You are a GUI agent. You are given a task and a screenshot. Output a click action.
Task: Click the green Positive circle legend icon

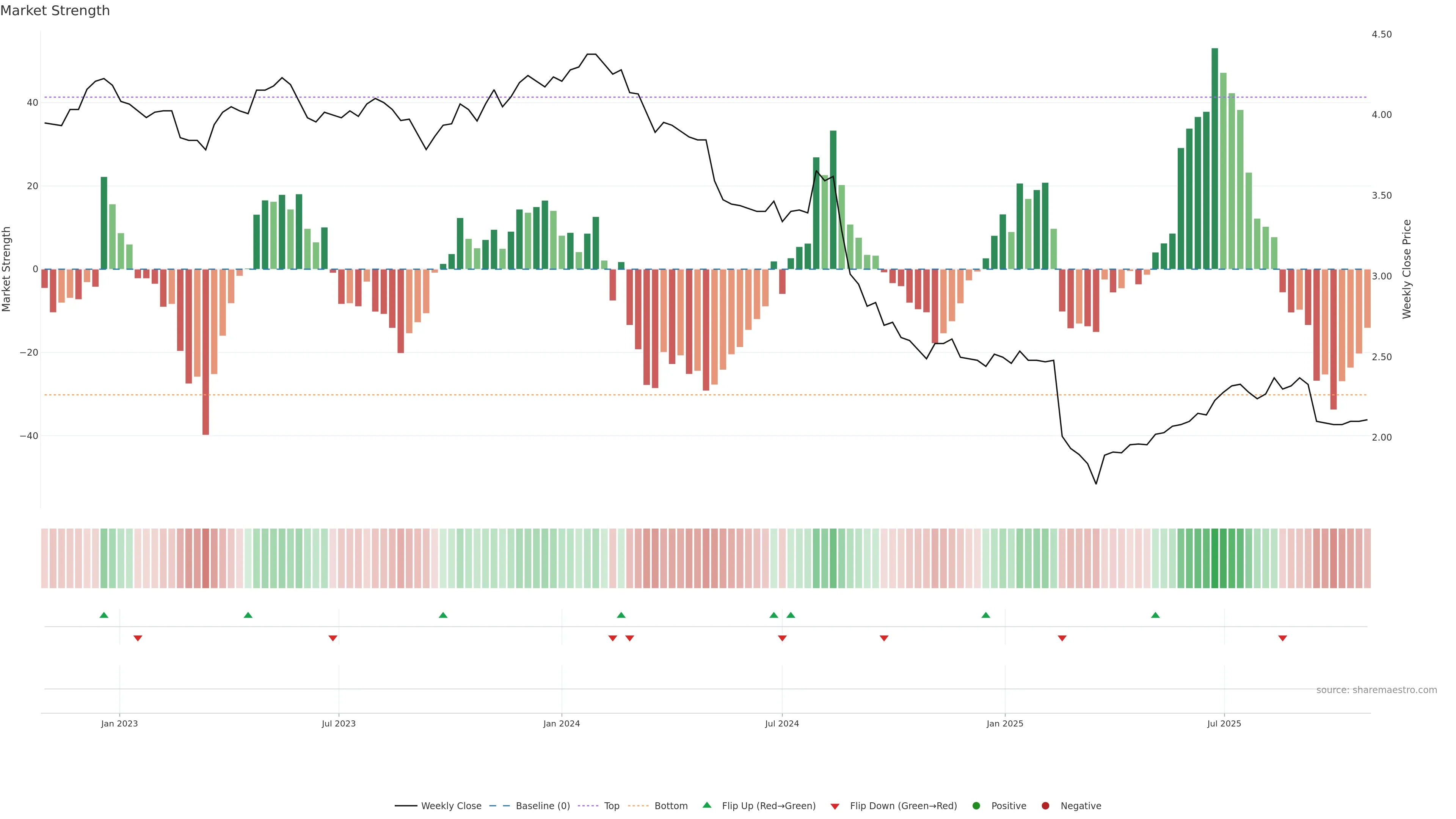976,806
